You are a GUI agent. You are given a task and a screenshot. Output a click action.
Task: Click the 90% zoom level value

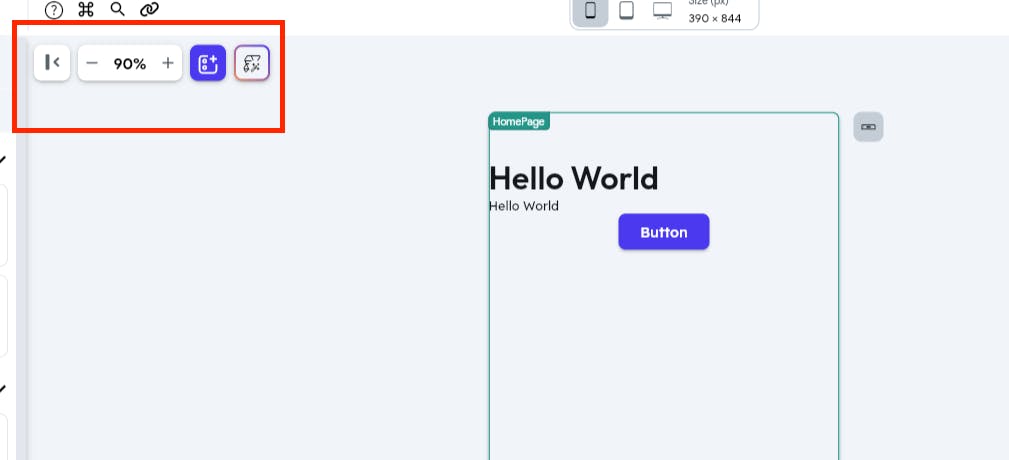click(x=130, y=63)
